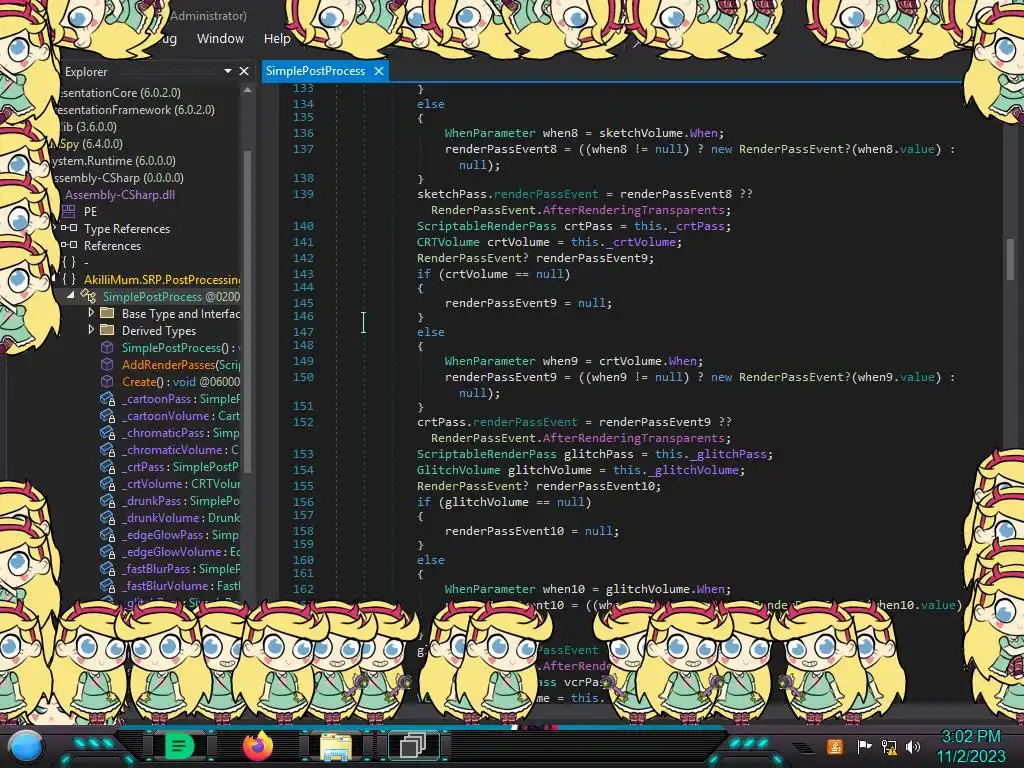Click the Assembly Explorer vertical scrollbar thumb
This screenshot has width=1024, height=768.
tap(248, 310)
